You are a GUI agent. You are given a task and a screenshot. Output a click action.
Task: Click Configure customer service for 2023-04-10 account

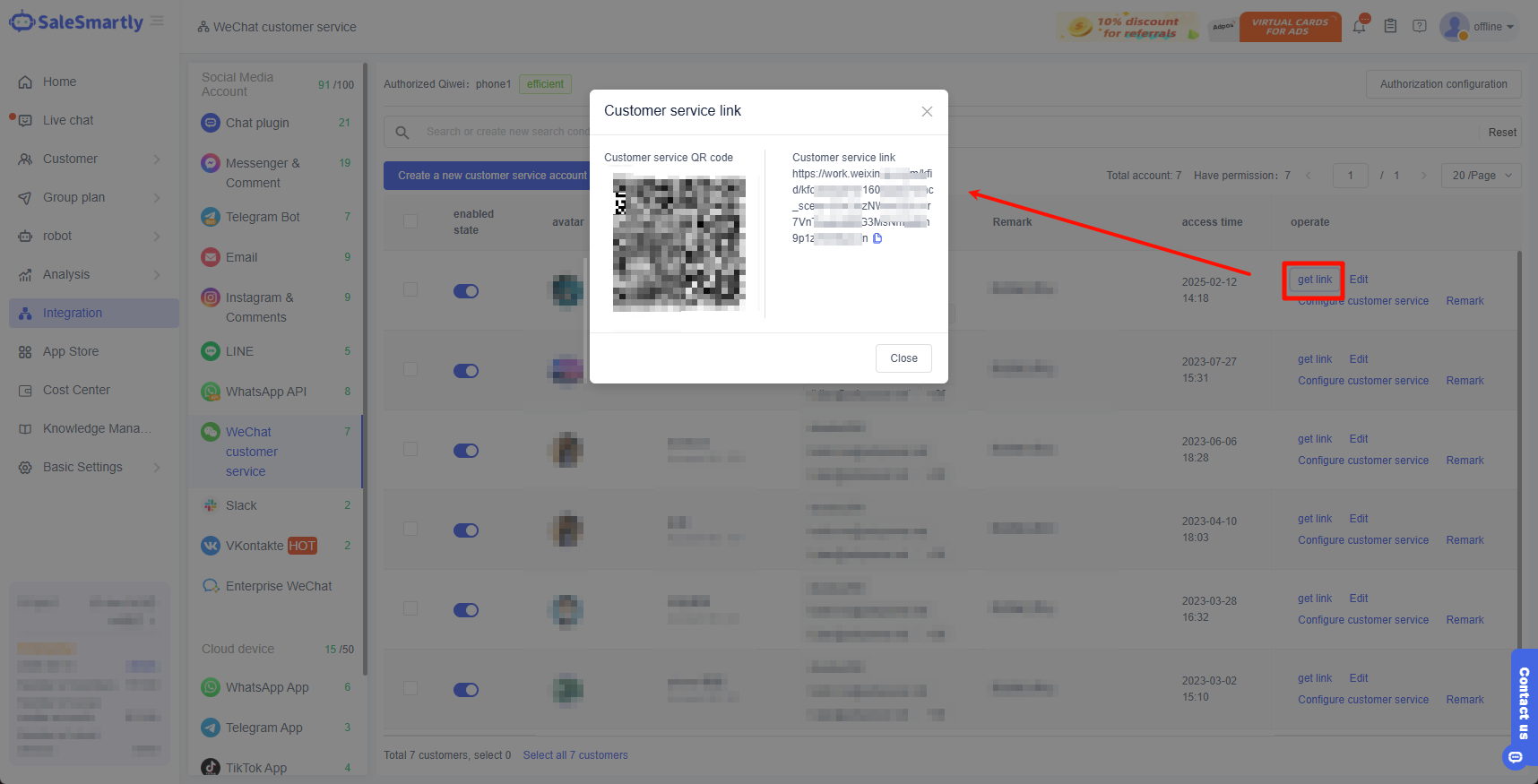(x=1363, y=540)
